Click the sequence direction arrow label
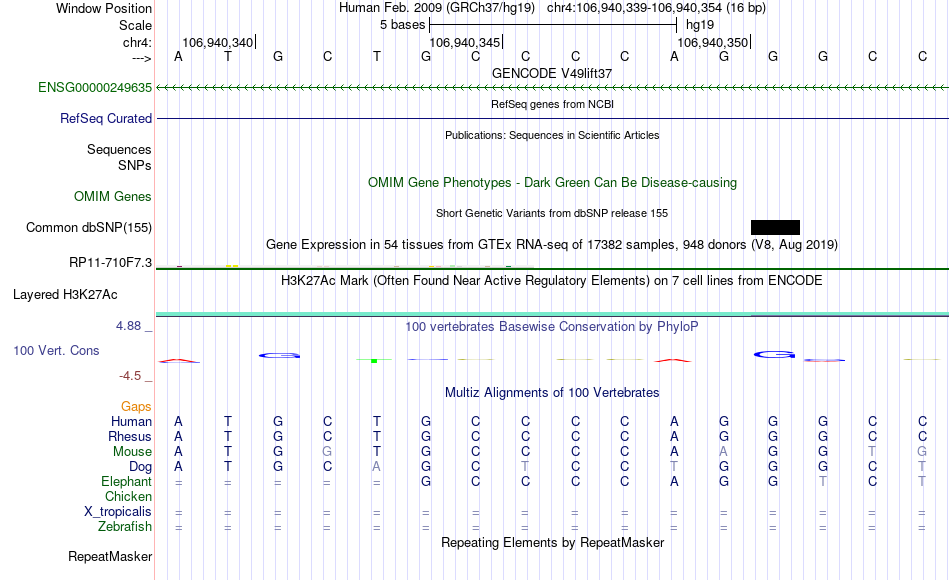 [x=141, y=58]
